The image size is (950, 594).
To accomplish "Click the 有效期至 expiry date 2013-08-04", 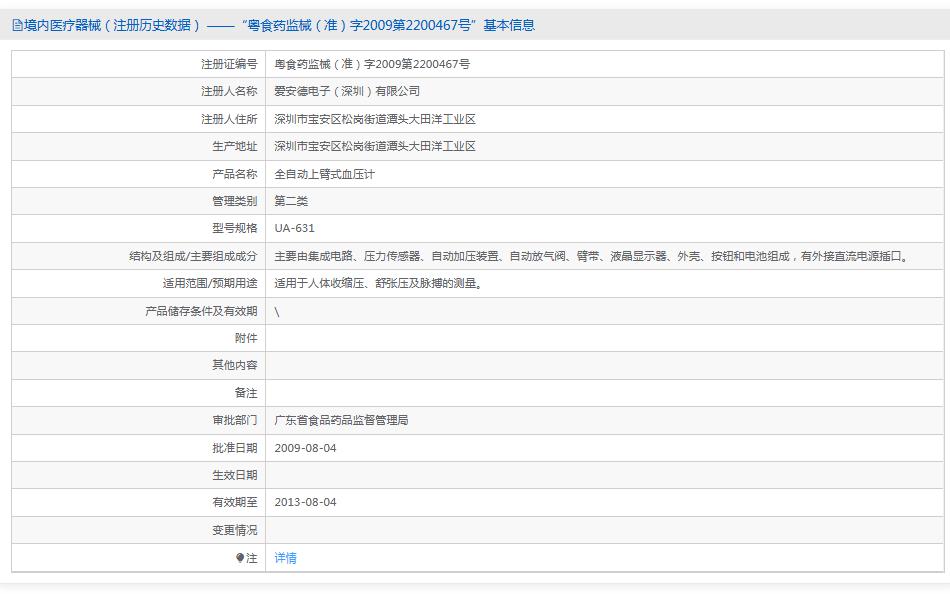I will pyautogui.click(x=306, y=502).
